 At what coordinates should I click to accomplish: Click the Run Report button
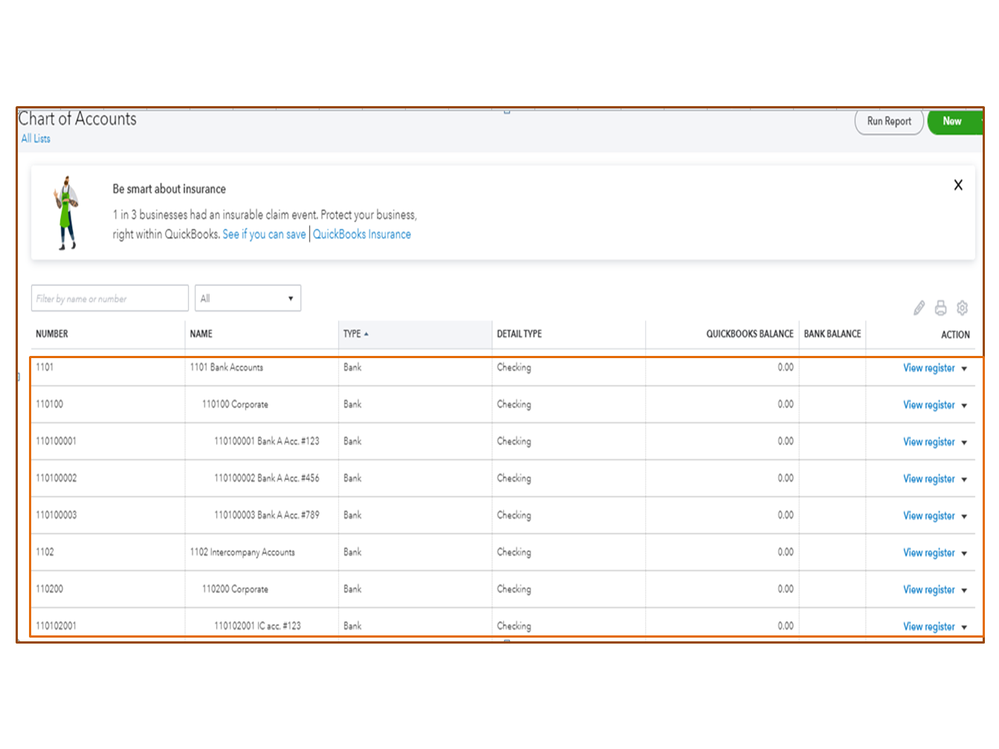pos(888,121)
